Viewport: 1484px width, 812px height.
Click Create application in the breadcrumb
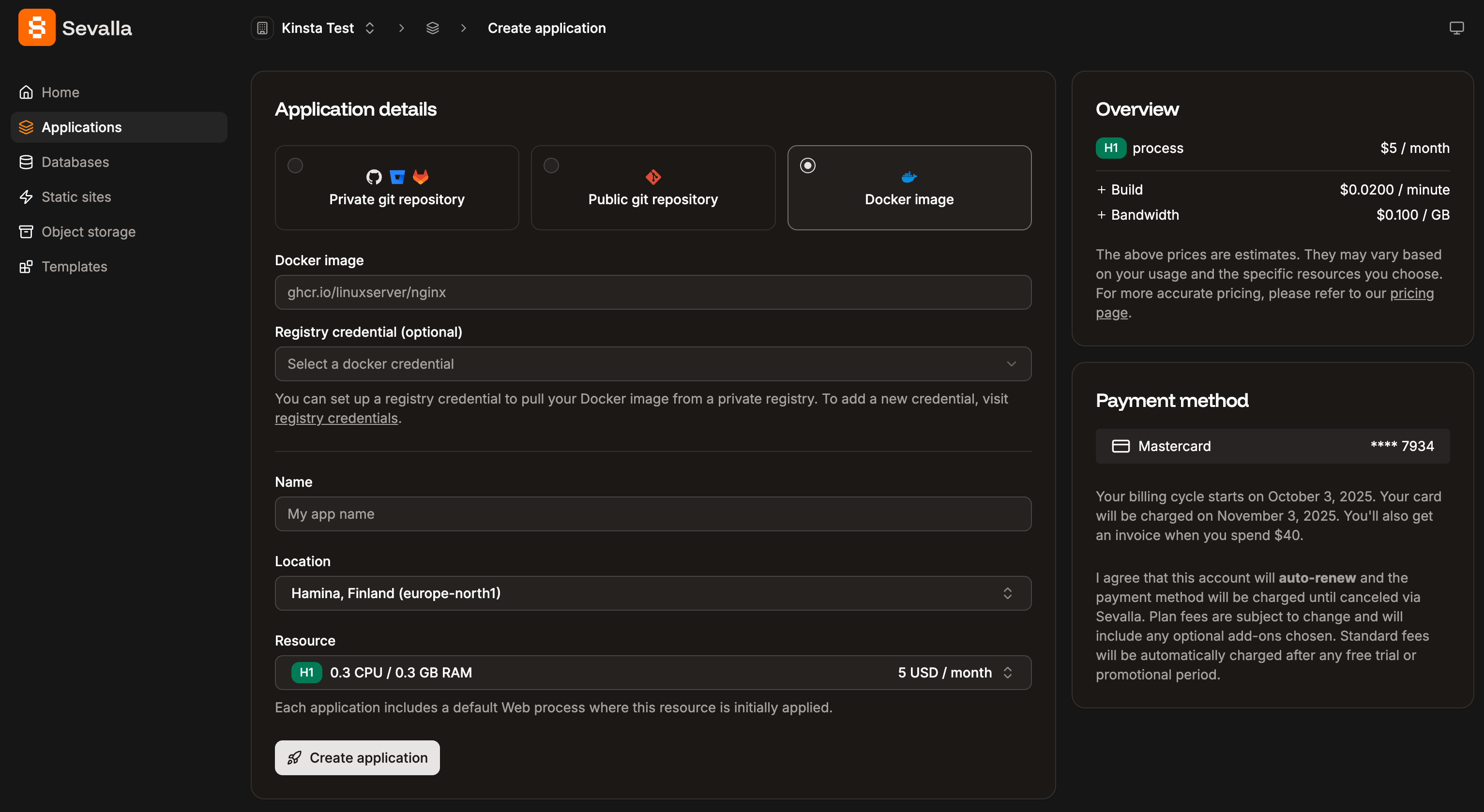(546, 28)
